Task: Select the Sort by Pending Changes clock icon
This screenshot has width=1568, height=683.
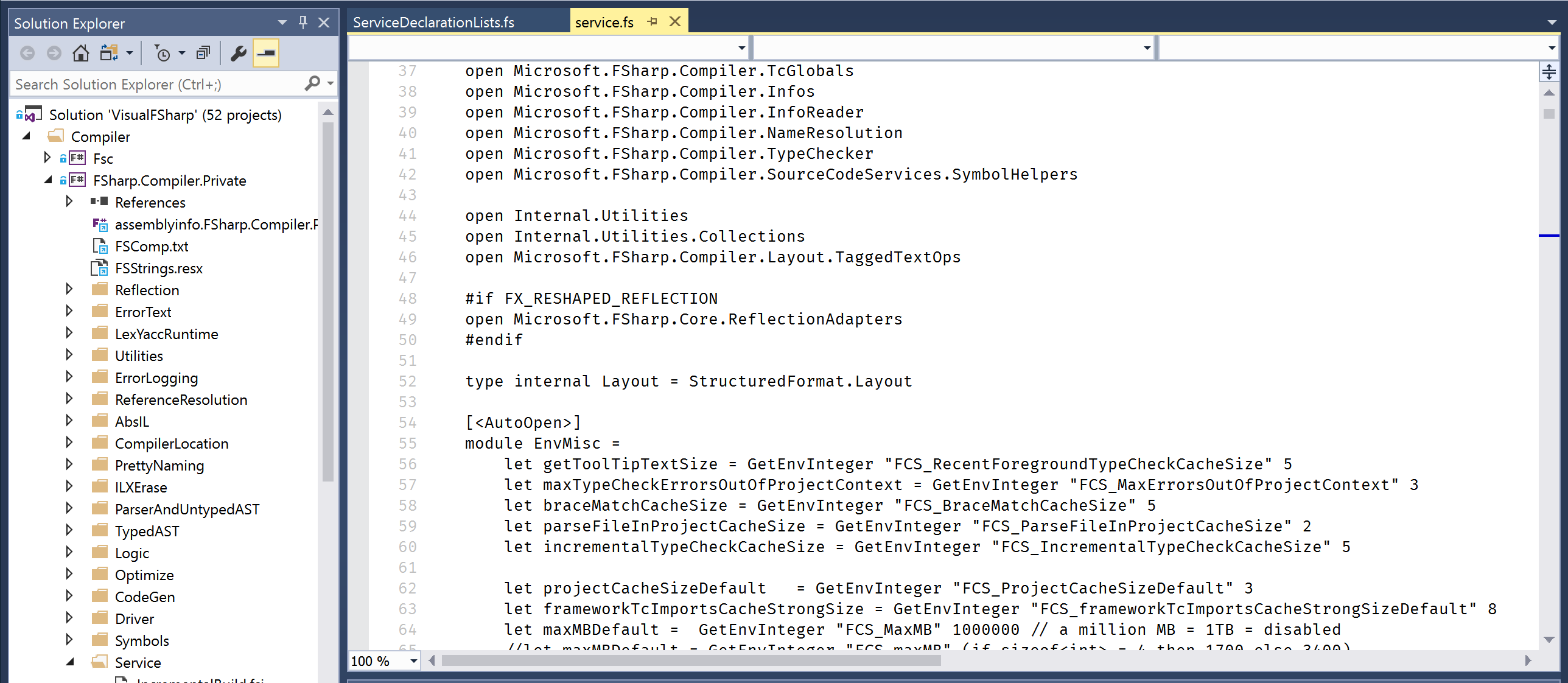Action: (163, 53)
